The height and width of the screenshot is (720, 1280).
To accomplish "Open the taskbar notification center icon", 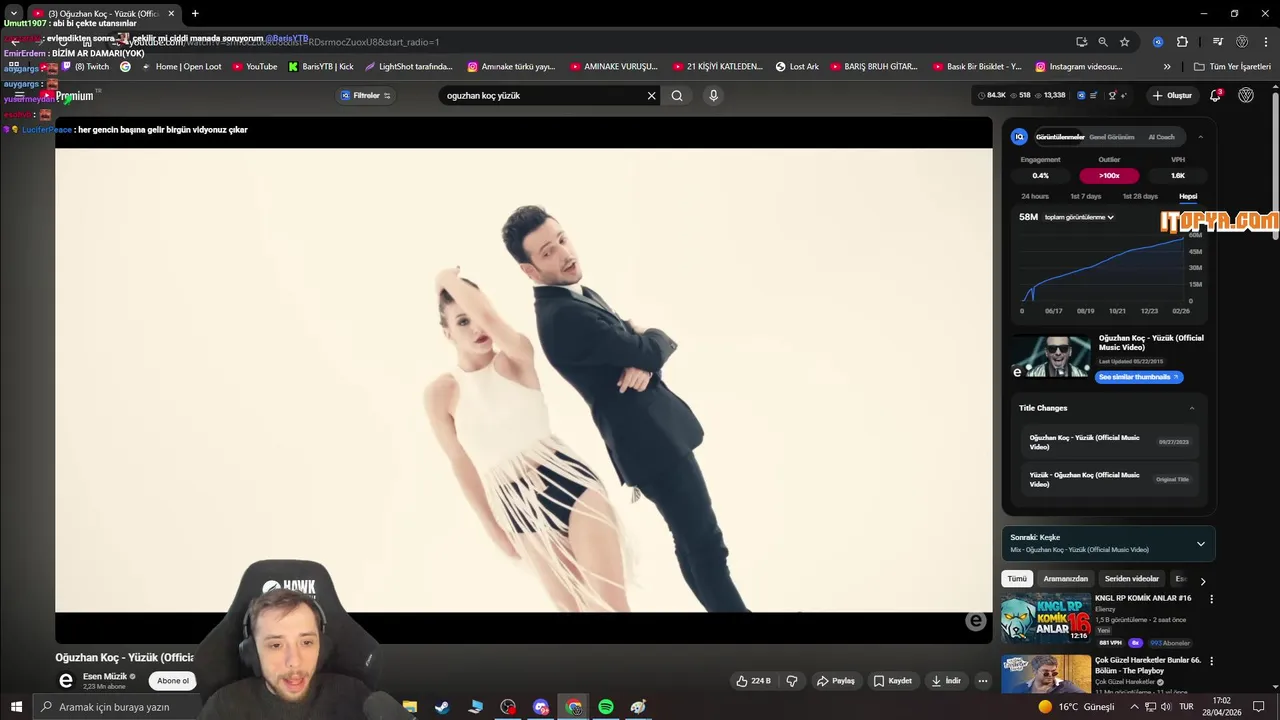I will 1259,707.
